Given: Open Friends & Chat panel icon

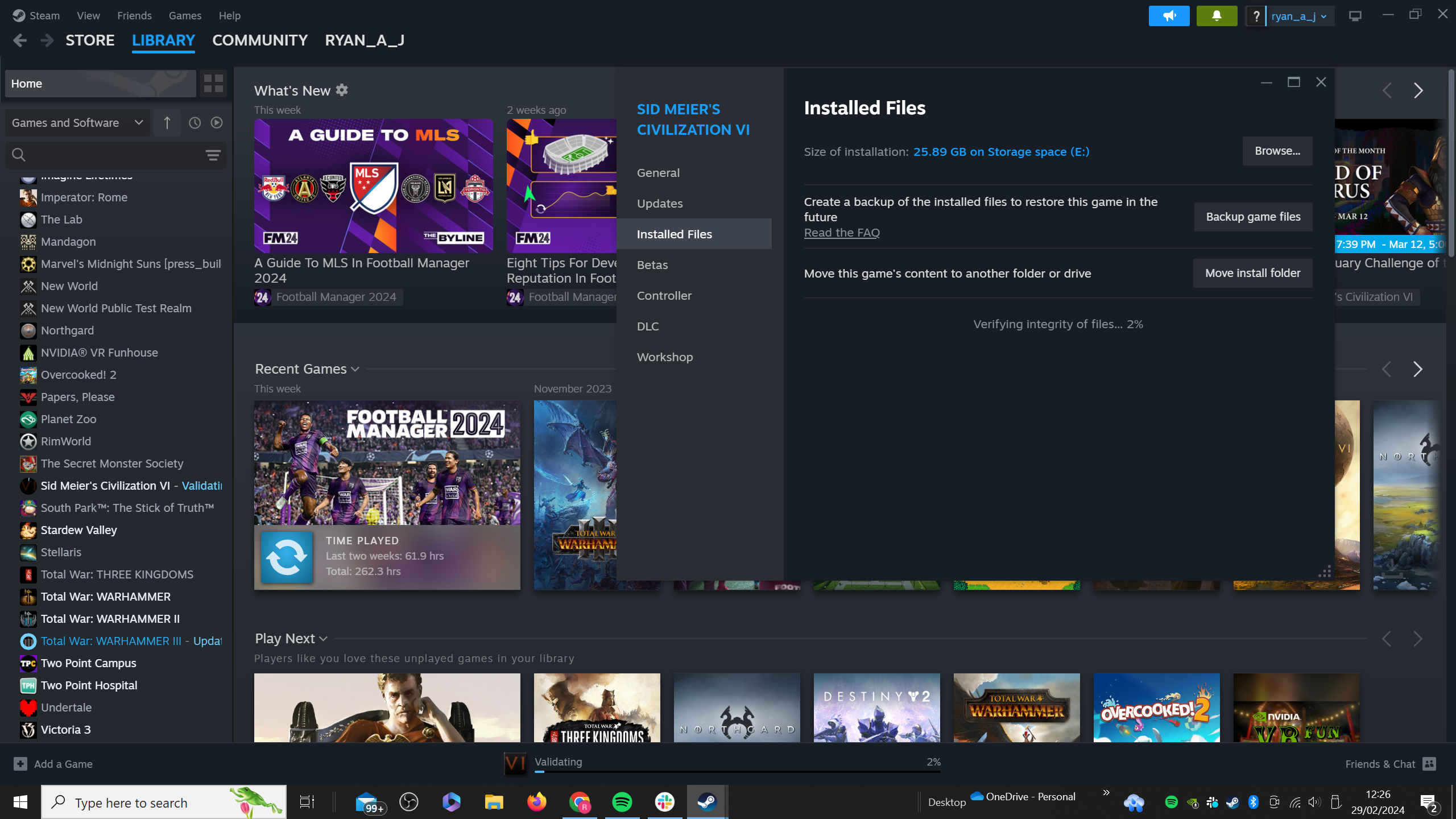Looking at the screenshot, I should click(x=1429, y=764).
